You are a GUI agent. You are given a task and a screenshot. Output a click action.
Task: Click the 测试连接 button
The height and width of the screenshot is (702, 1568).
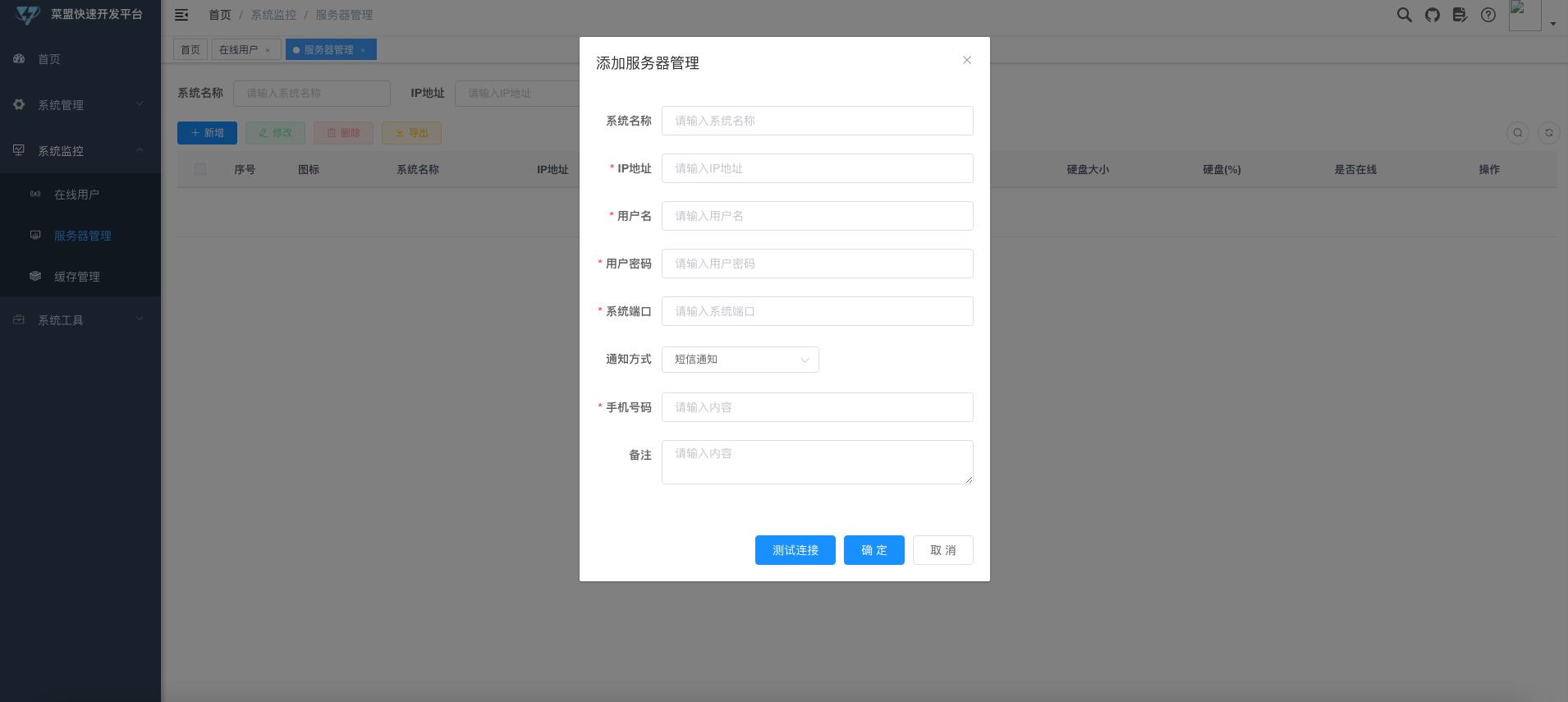point(795,550)
